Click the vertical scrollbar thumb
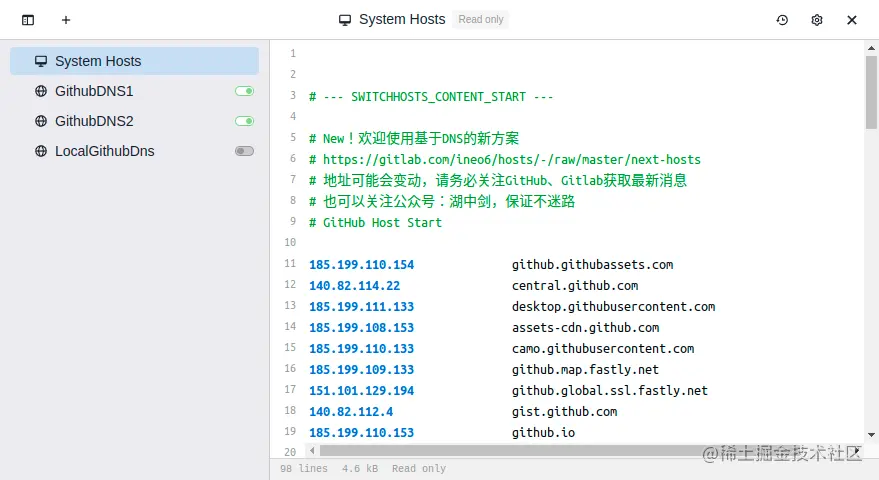879x480 pixels. tap(871, 93)
